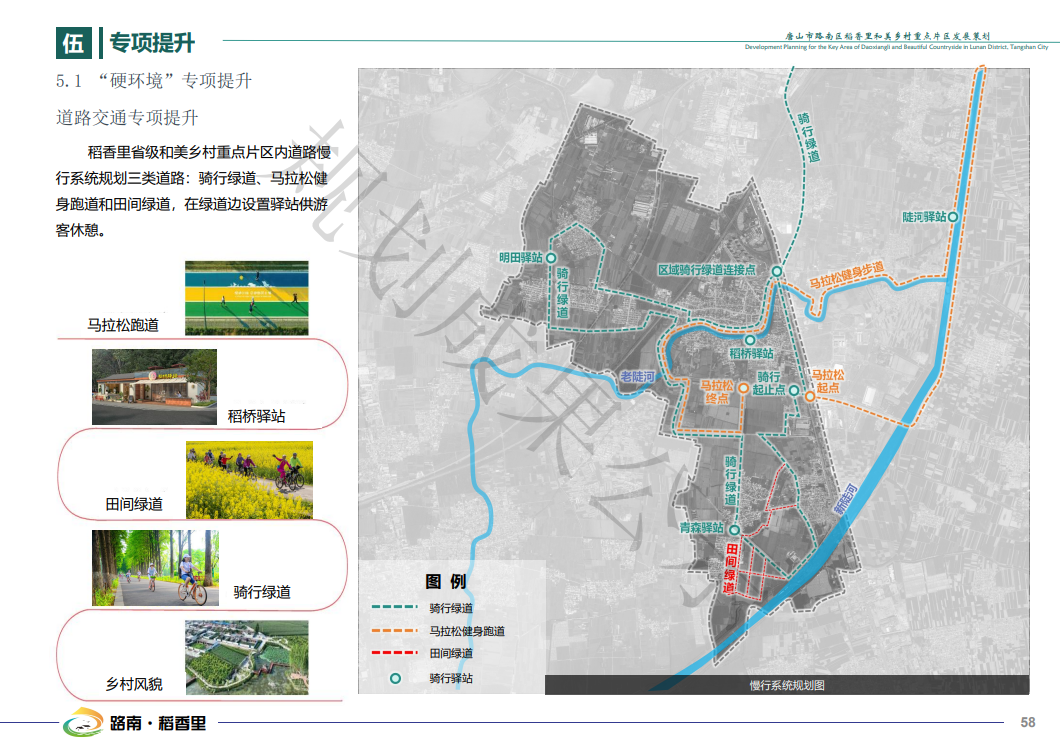Click the orange 马拉松起点 marker
This screenshot has width=1060, height=744.
[810, 397]
